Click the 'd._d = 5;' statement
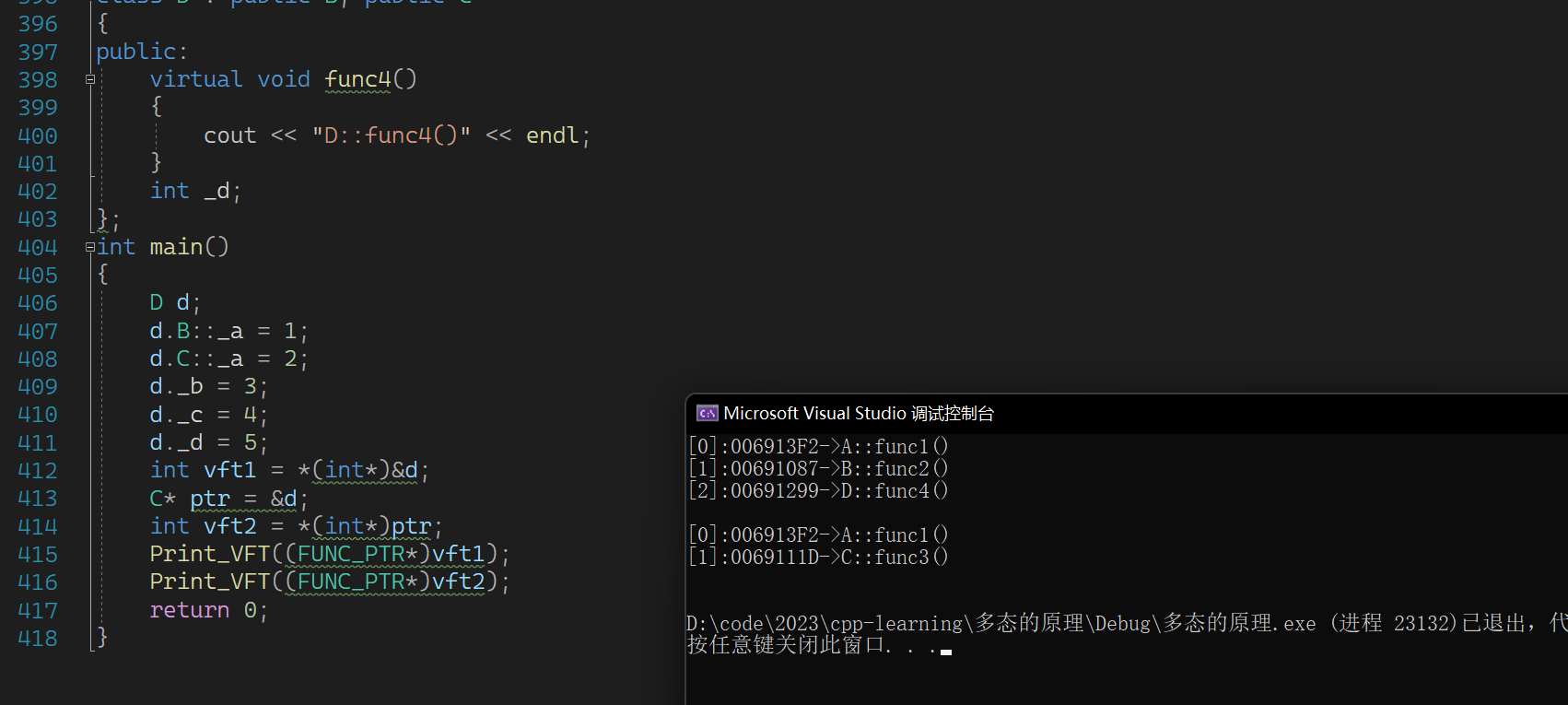Viewport: 1568px width, 705px height. click(208, 442)
